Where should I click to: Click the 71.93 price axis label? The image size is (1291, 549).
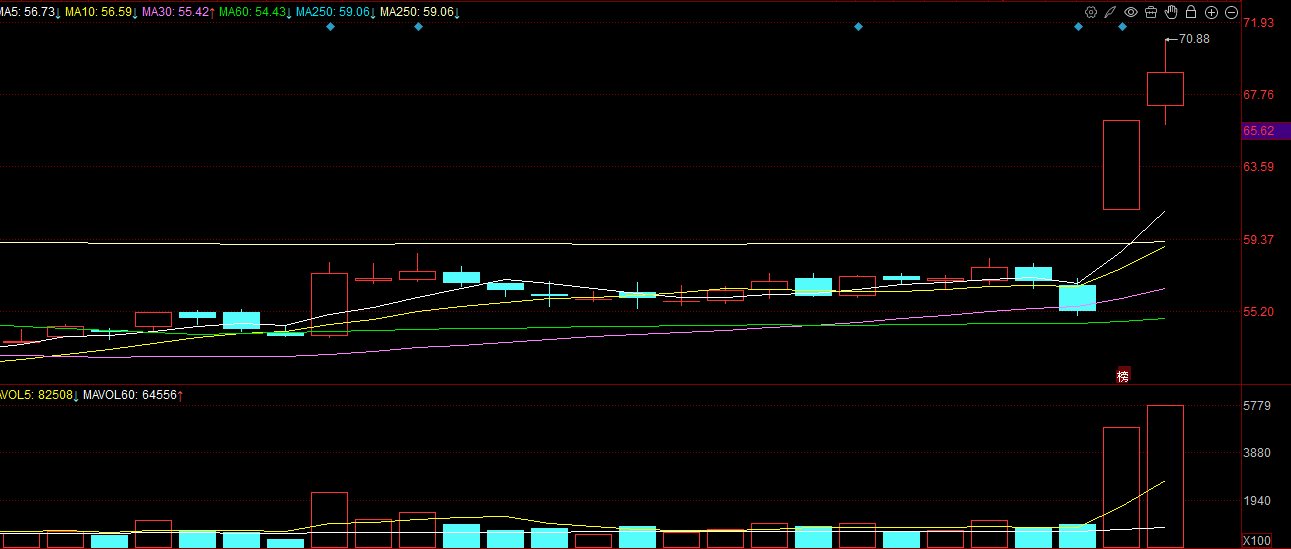tap(1258, 22)
